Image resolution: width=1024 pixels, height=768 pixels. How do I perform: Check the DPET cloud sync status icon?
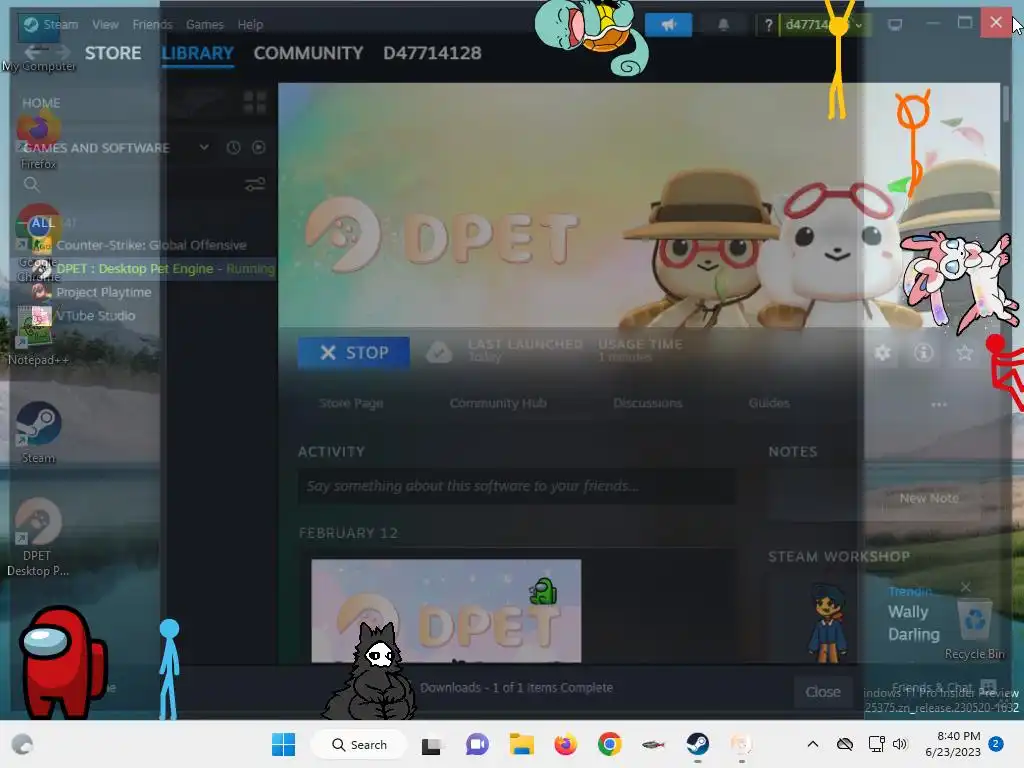pyautogui.click(x=439, y=353)
